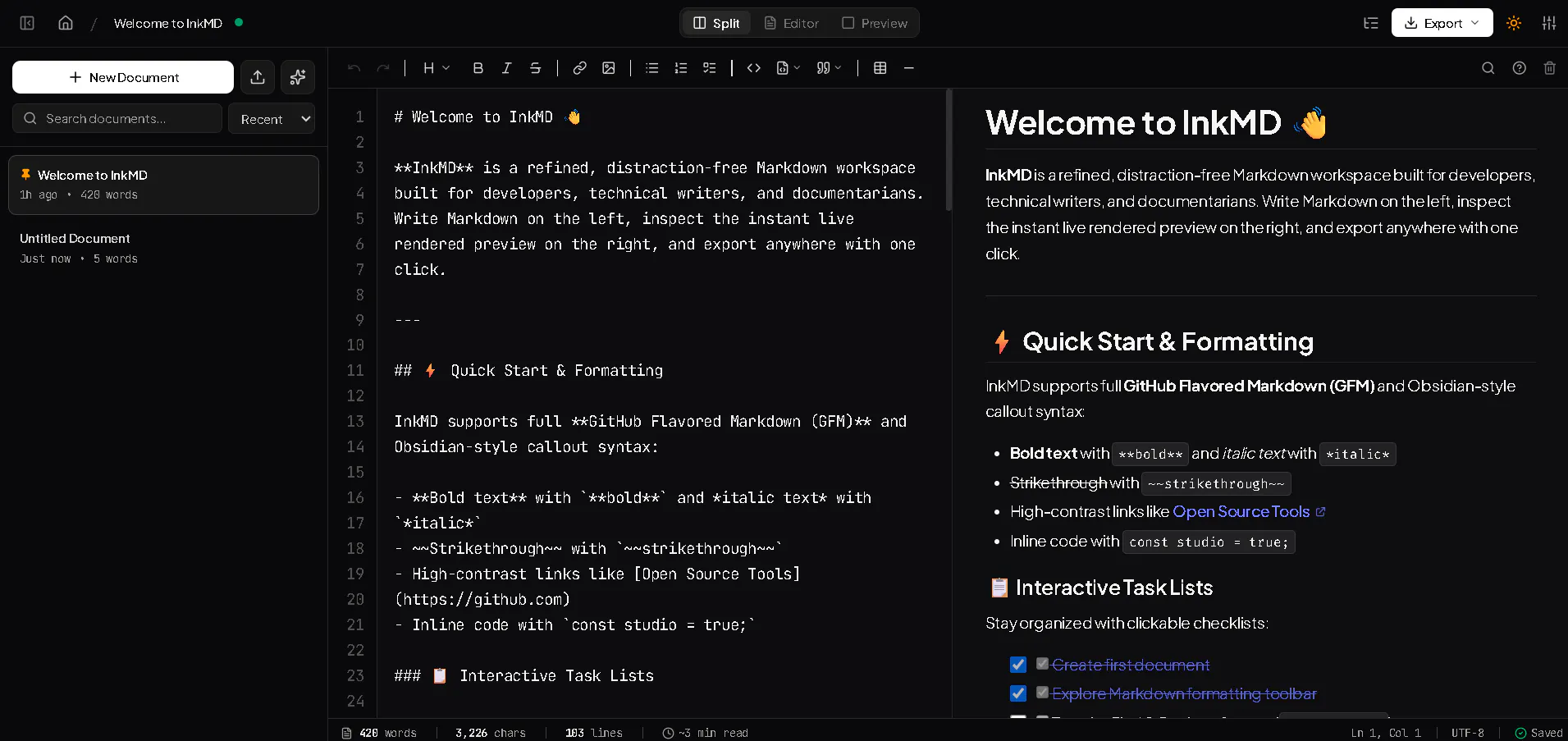Click the 3,226 chars status entry
The image size is (1568, 741).
click(x=491, y=733)
